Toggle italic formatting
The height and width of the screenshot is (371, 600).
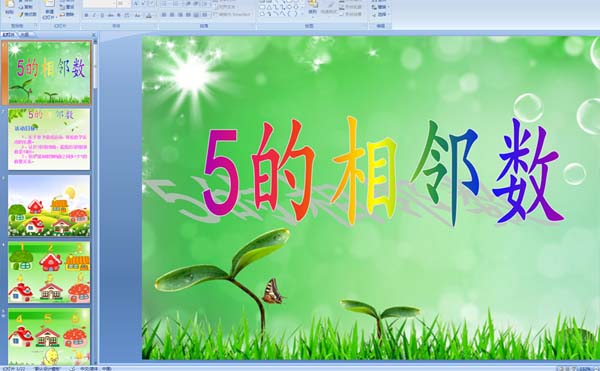(x=94, y=15)
